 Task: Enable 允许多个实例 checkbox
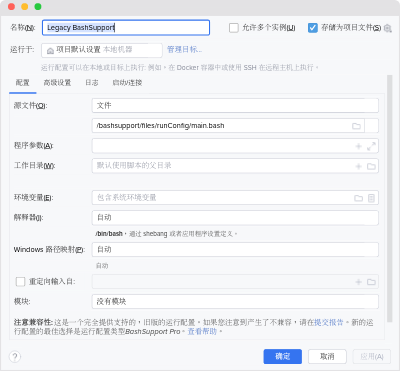tap(234, 28)
